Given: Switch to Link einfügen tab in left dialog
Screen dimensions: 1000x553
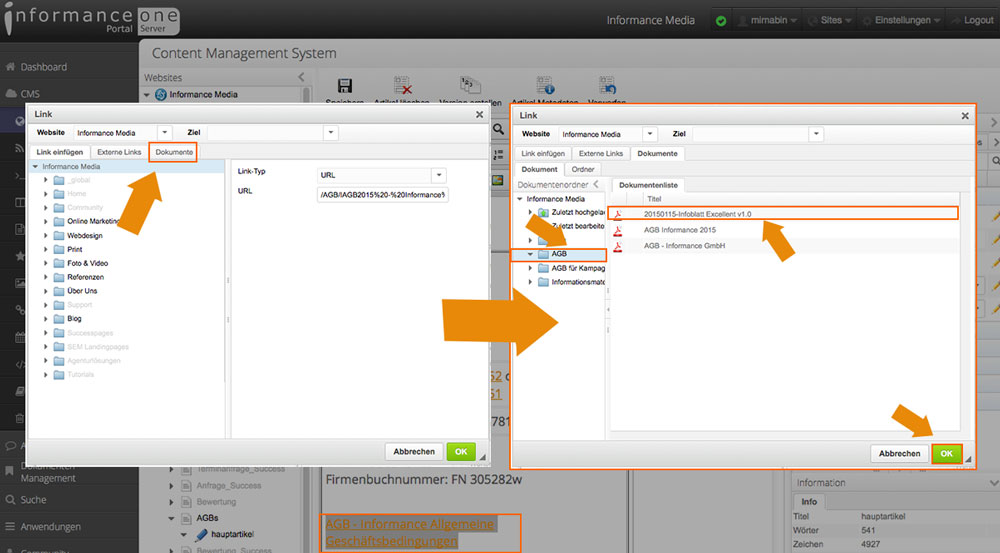Looking at the screenshot, I should [60, 152].
